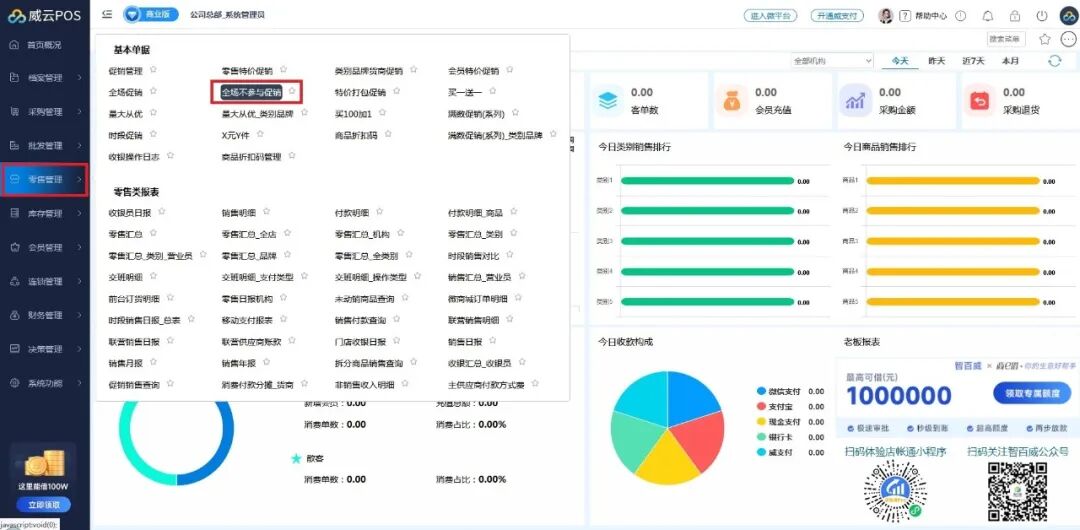The width and height of the screenshot is (1080, 530).
Task: Click the notification bell icon
Action: [x=988, y=15]
